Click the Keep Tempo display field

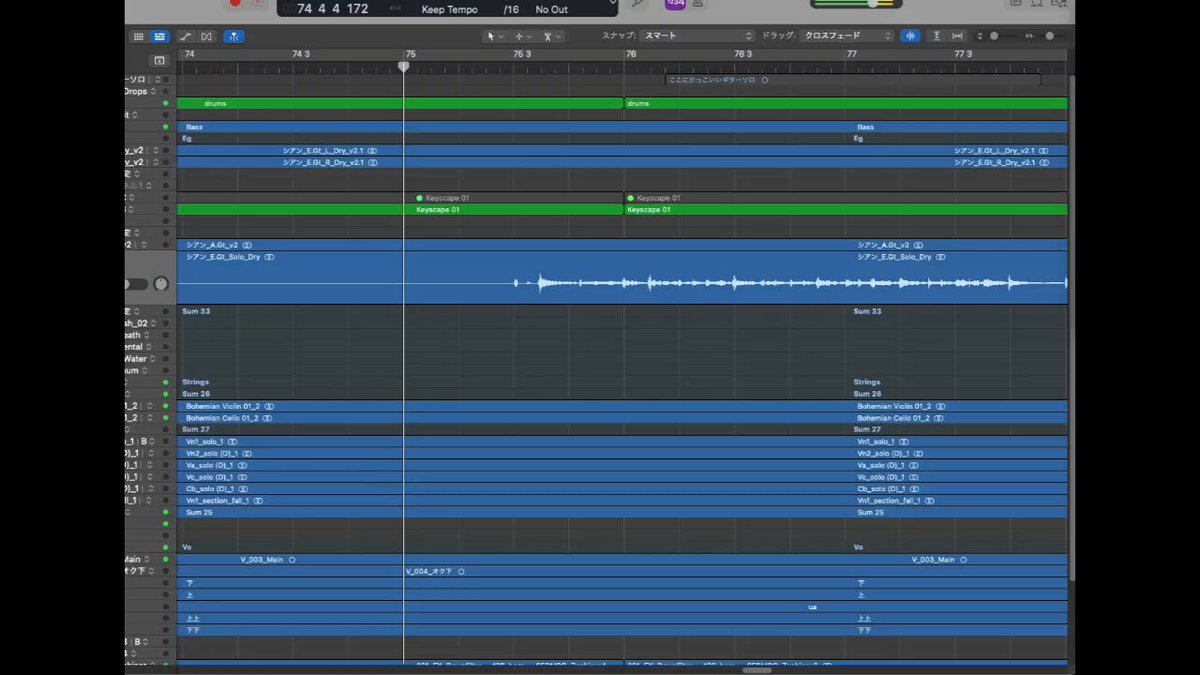[x=449, y=10]
